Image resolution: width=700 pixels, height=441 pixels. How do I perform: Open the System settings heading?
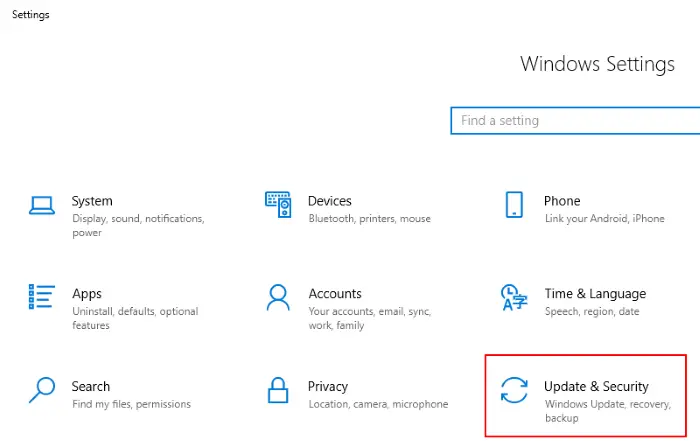[x=92, y=201]
